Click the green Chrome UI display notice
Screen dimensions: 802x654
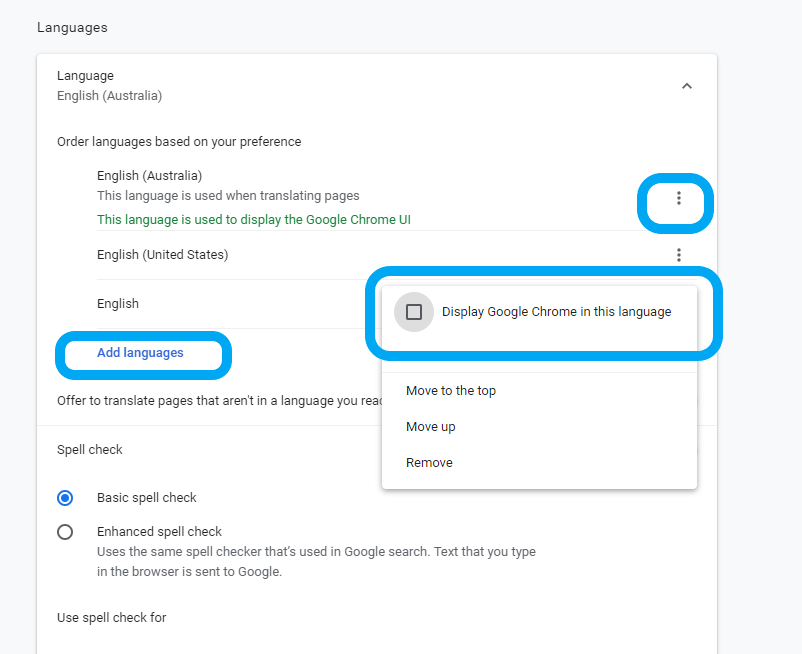[x=254, y=220]
